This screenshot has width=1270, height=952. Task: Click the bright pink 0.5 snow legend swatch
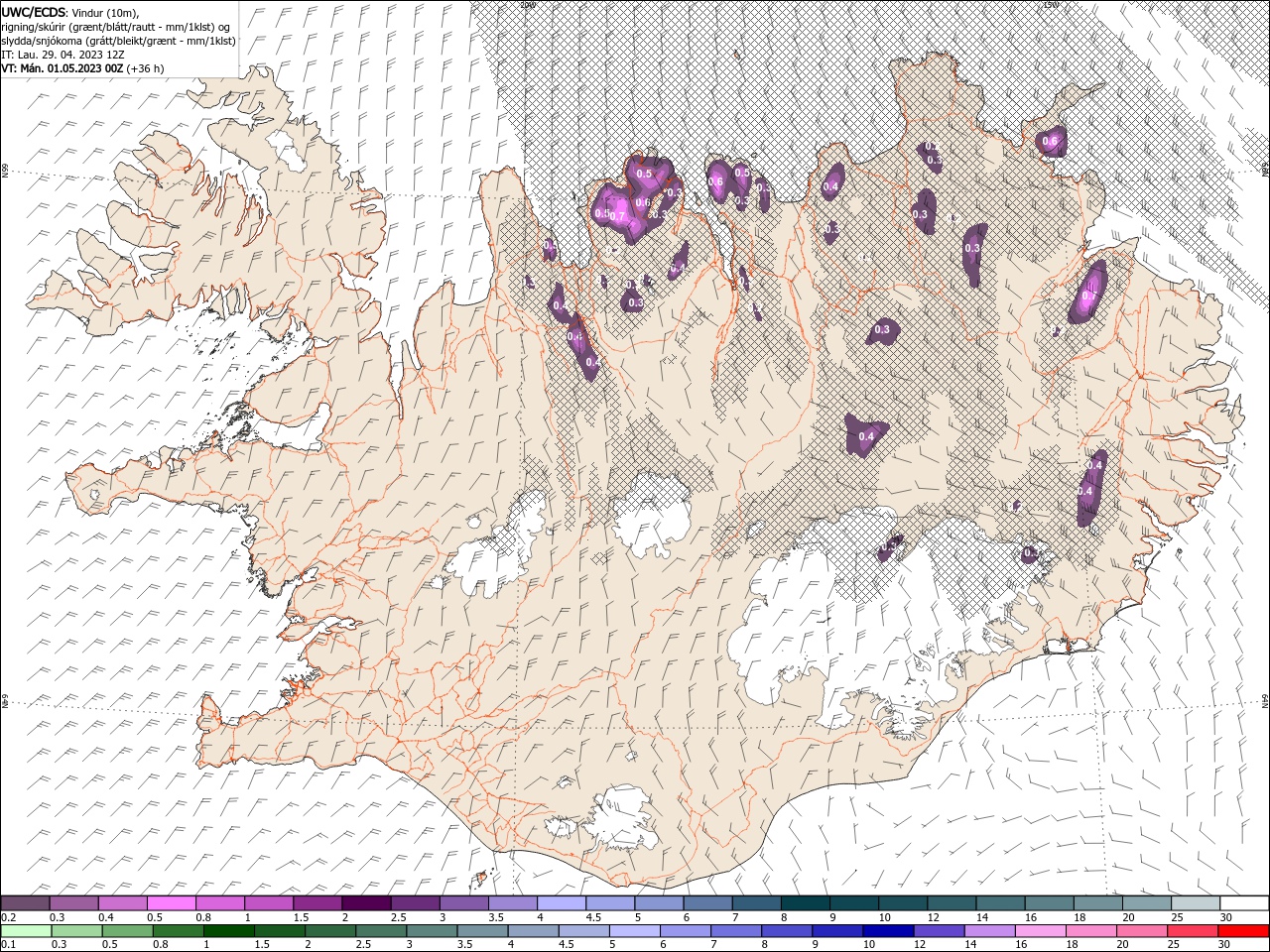coord(172,903)
